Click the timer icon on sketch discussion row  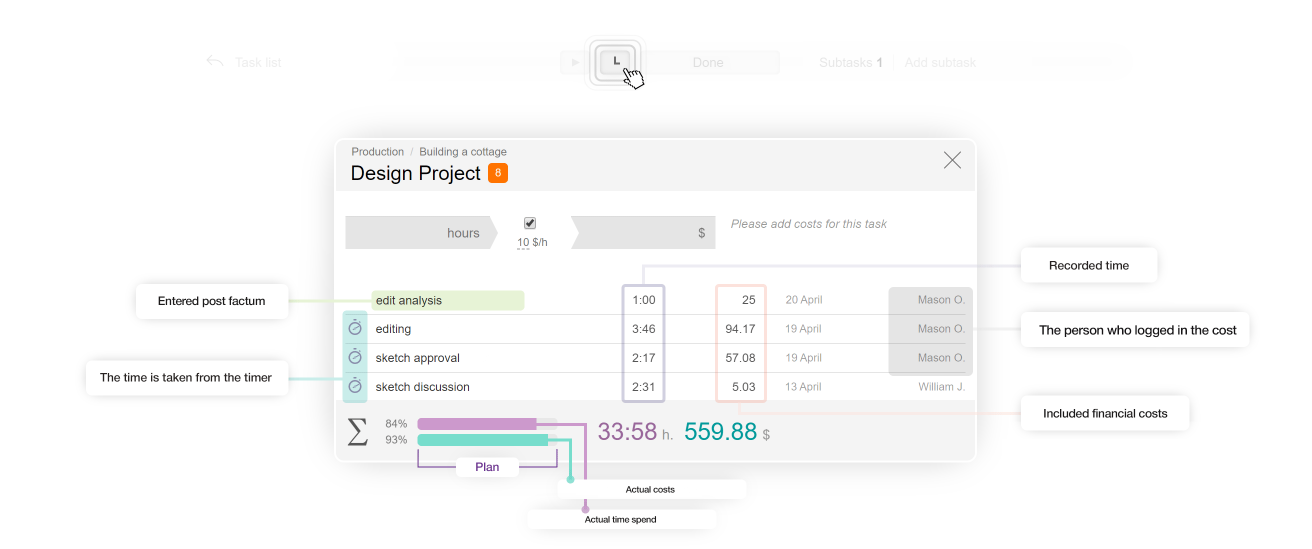(x=355, y=386)
